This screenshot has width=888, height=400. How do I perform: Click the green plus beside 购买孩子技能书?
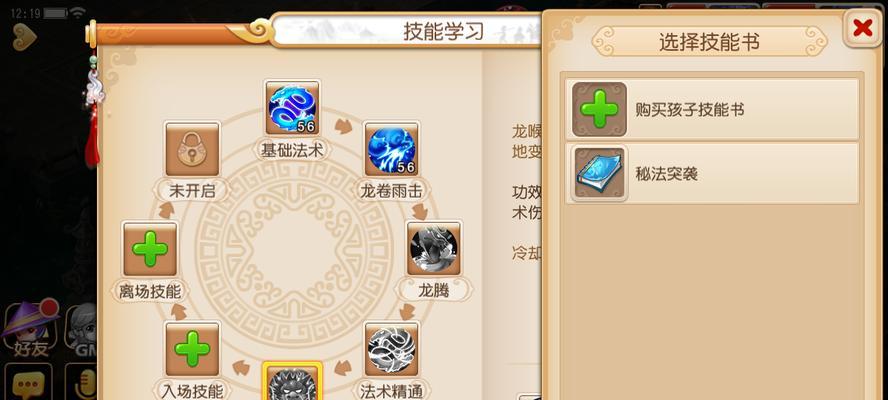599,109
